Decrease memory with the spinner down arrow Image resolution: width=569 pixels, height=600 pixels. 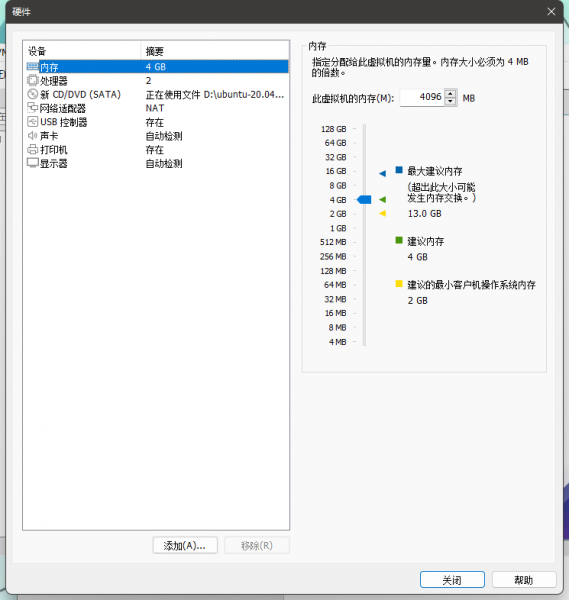pos(451,101)
